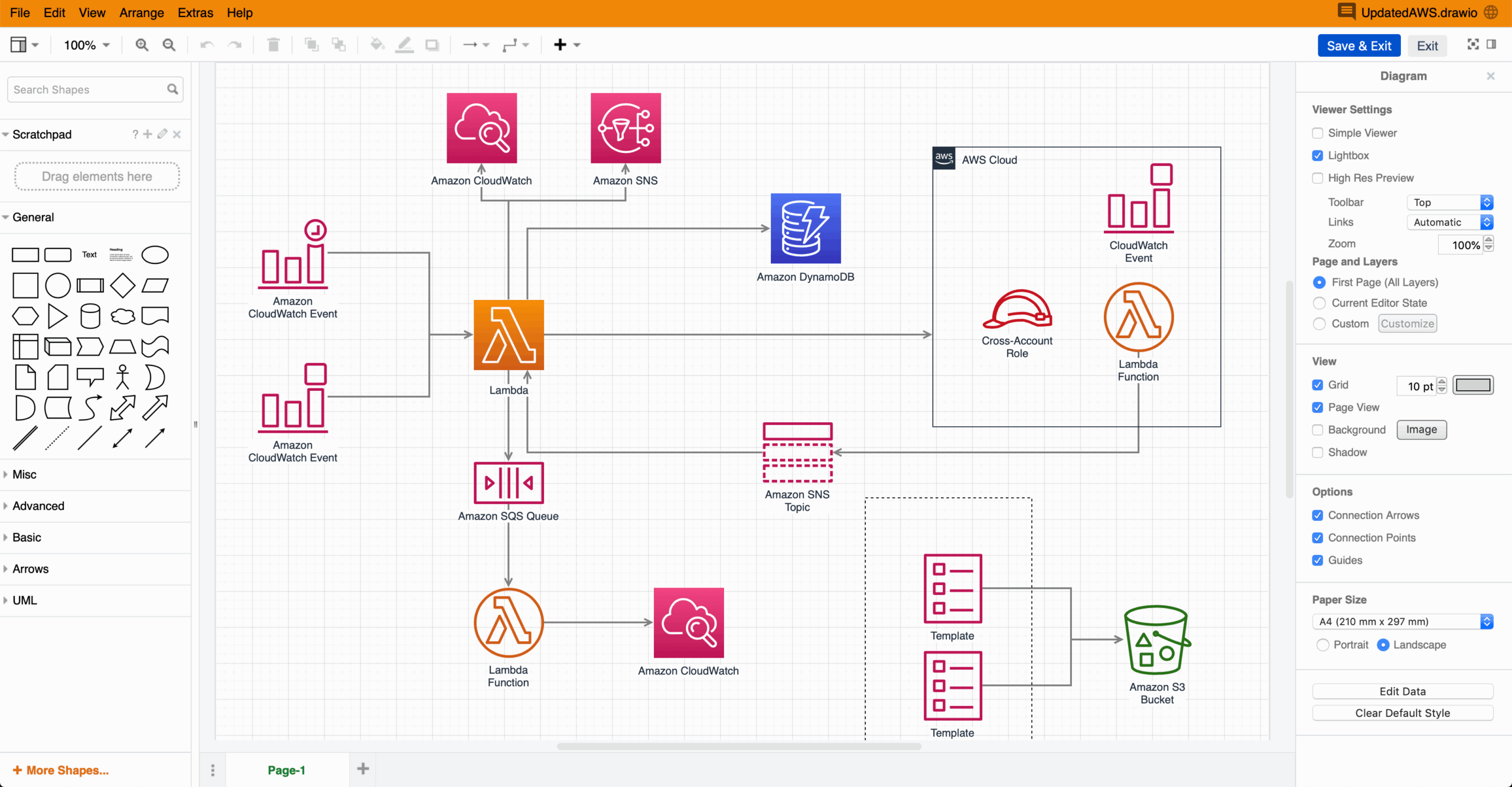Click the Zoom In magnifier icon

(142, 45)
